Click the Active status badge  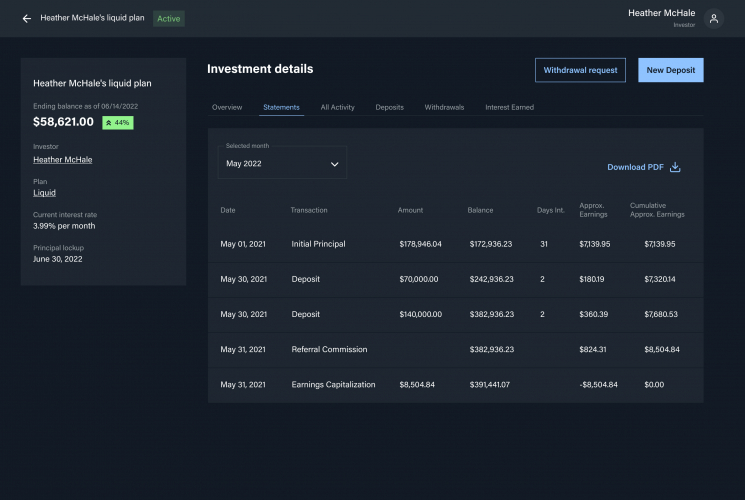click(x=169, y=19)
